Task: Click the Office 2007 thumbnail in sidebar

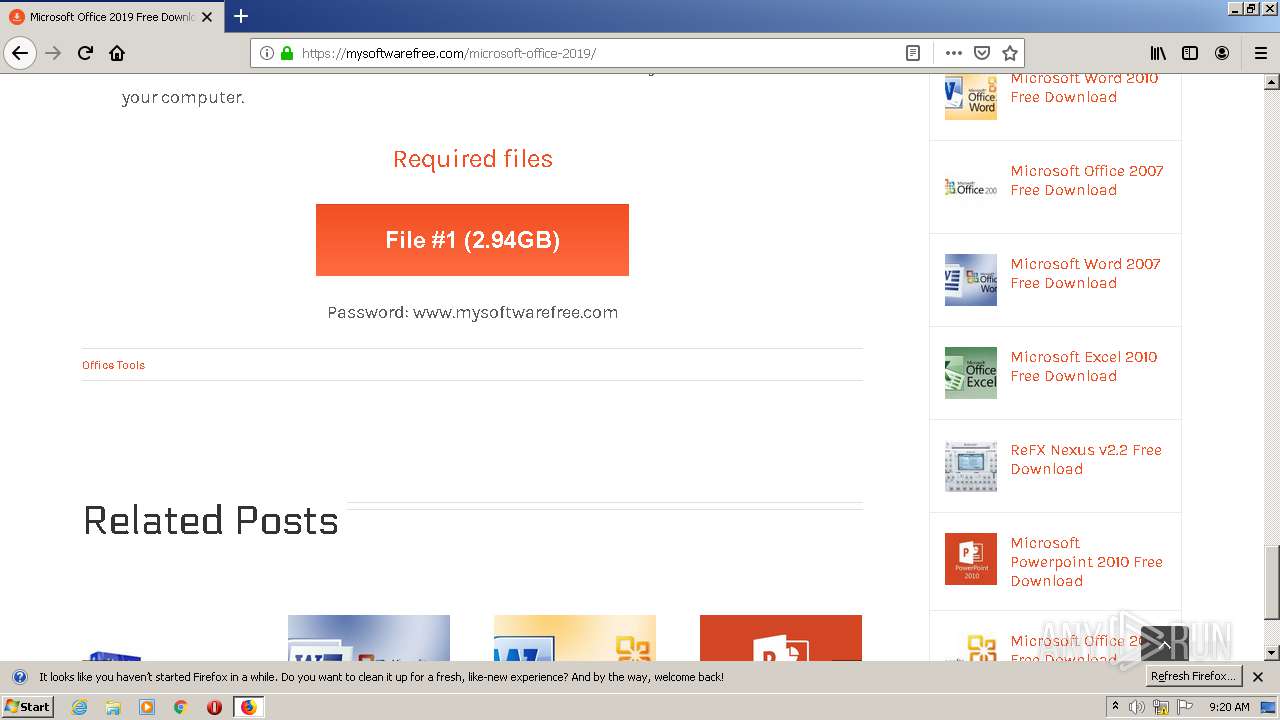Action: [x=971, y=187]
